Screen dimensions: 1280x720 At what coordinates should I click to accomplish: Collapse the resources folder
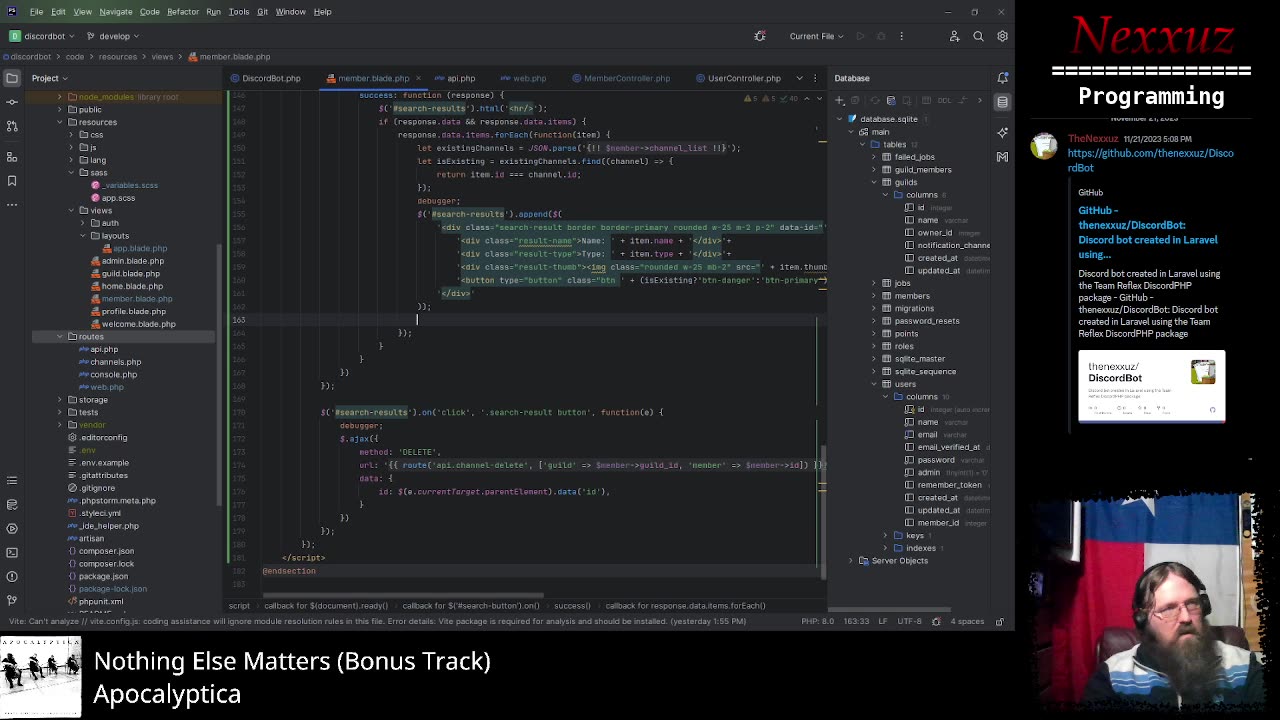click(x=59, y=122)
